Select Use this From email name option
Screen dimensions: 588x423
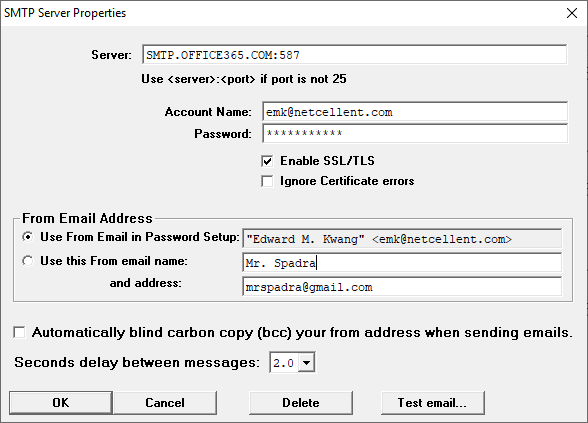pos(27,261)
